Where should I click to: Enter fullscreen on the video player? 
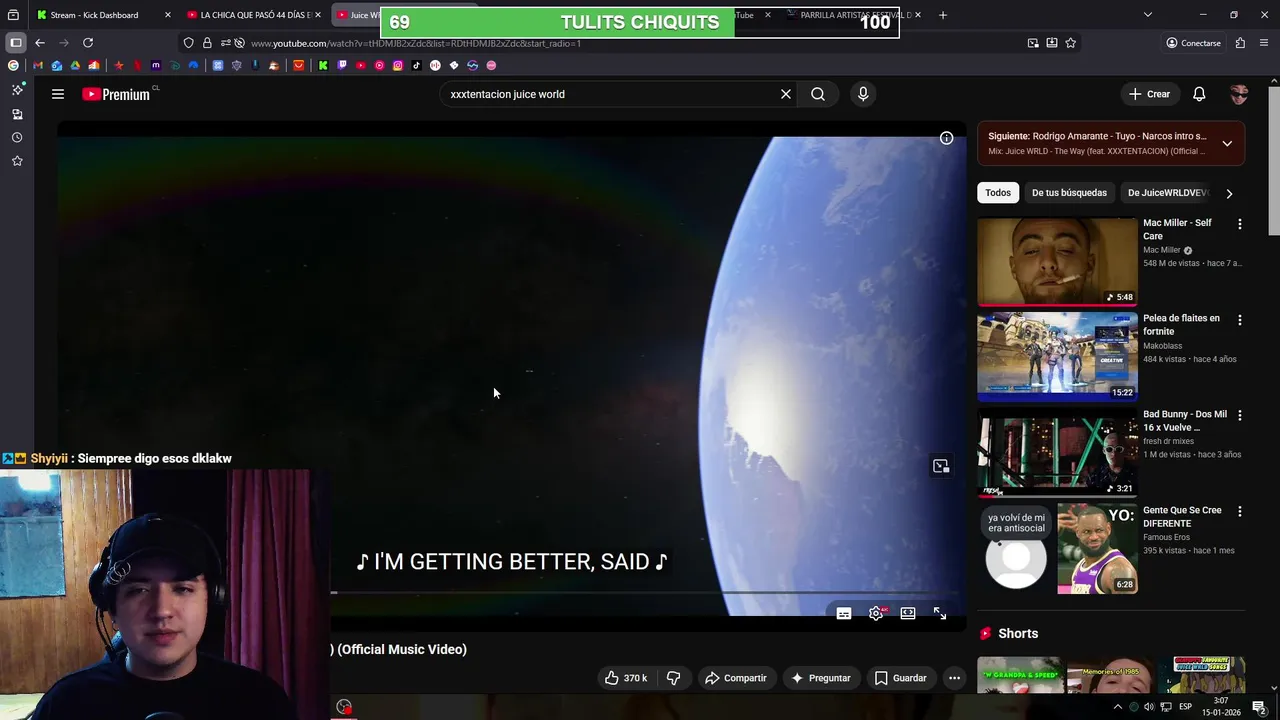[x=940, y=614]
